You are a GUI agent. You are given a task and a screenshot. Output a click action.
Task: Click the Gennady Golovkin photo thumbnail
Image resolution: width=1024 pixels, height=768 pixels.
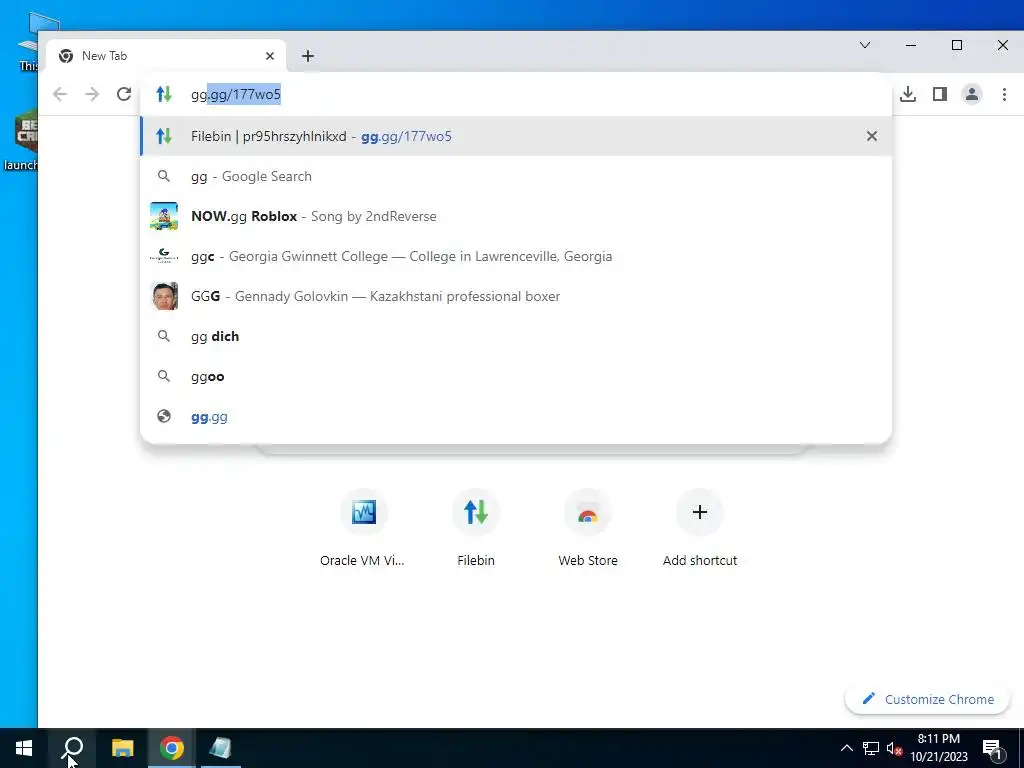point(164,296)
